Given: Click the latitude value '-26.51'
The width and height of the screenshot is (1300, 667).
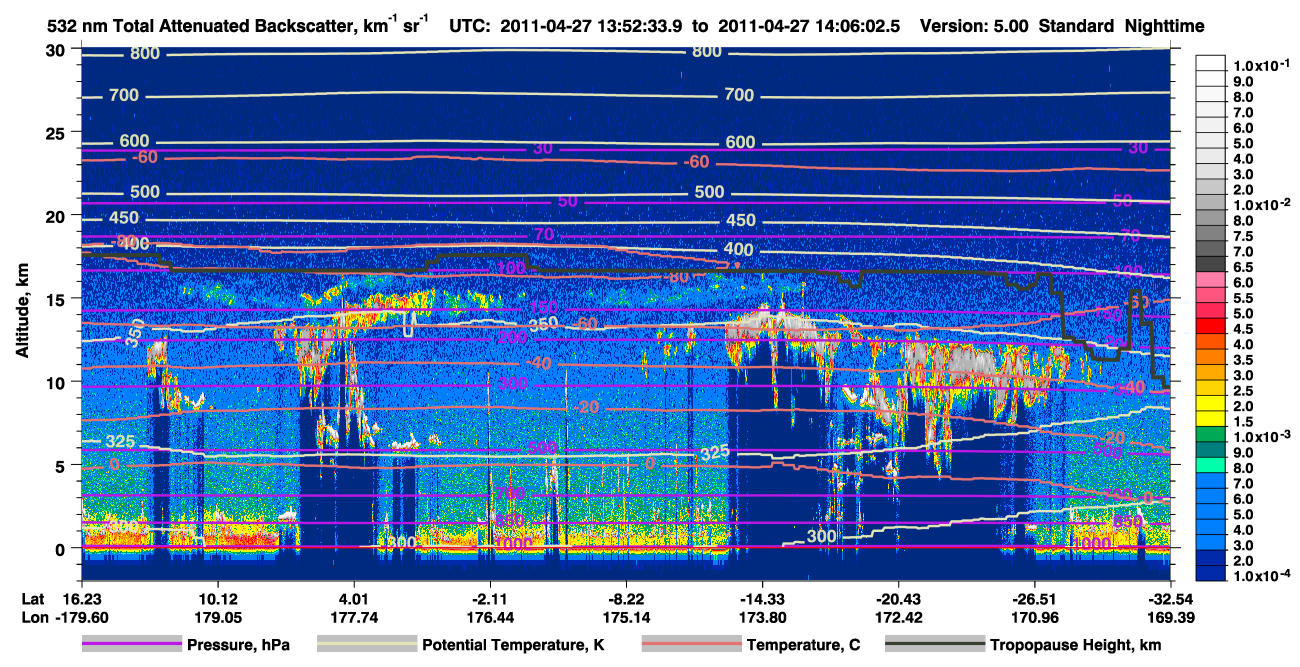Looking at the screenshot, I should [x=1035, y=598].
